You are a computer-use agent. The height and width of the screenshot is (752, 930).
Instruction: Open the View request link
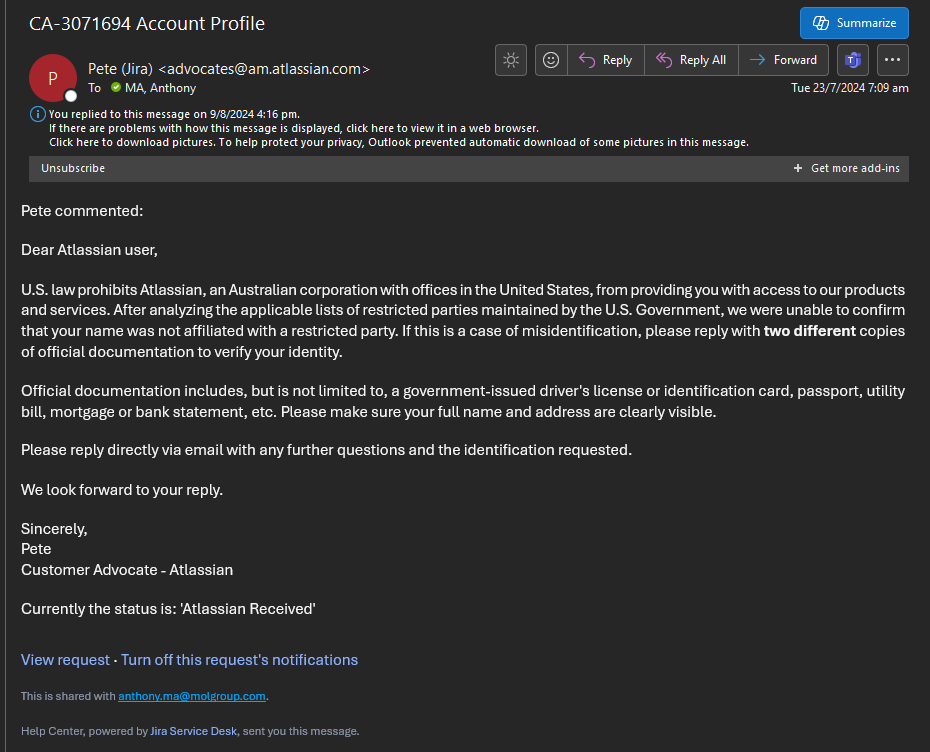[x=65, y=660]
